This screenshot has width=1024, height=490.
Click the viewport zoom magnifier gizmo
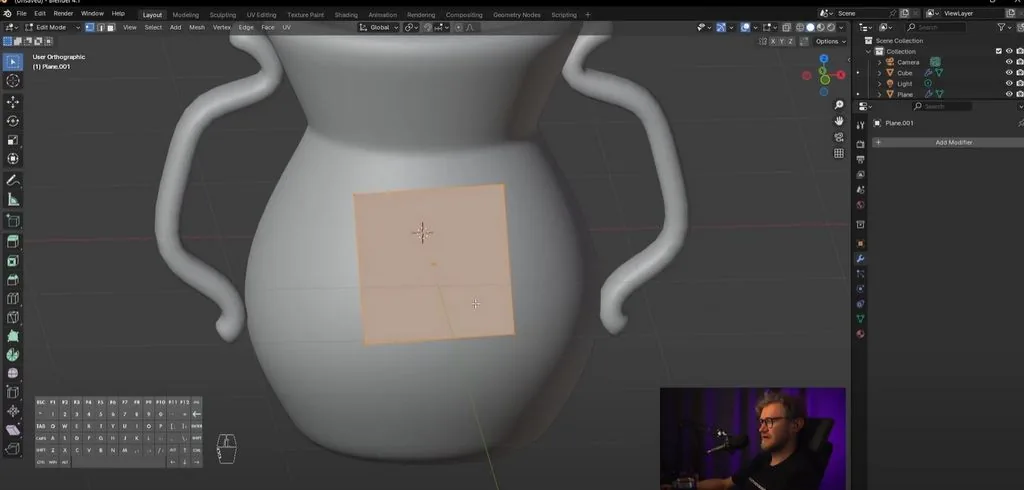839,105
